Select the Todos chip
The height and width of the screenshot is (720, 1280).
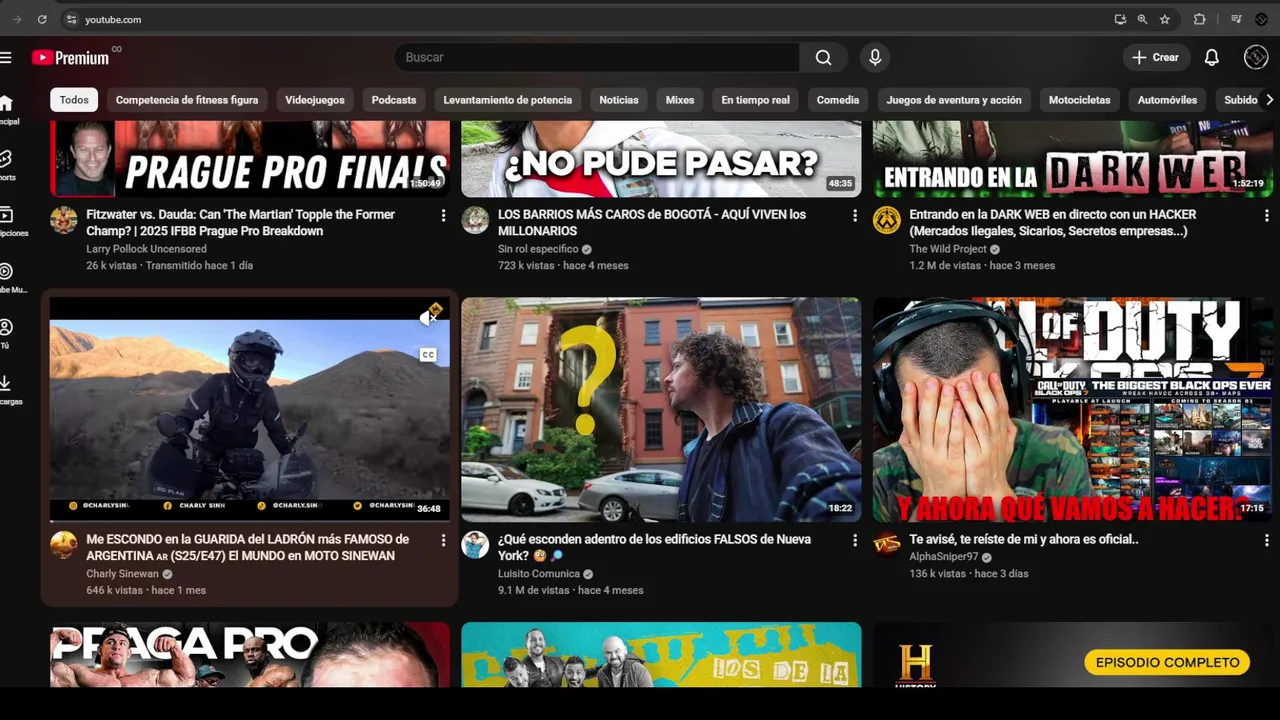click(74, 100)
